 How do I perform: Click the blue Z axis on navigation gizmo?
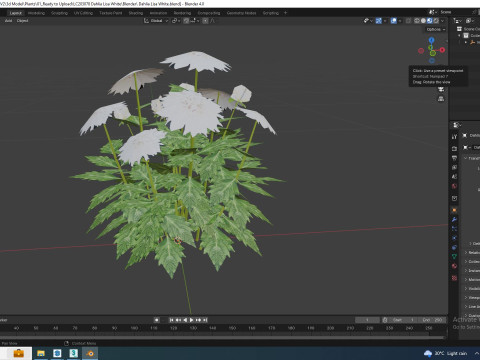click(x=432, y=40)
